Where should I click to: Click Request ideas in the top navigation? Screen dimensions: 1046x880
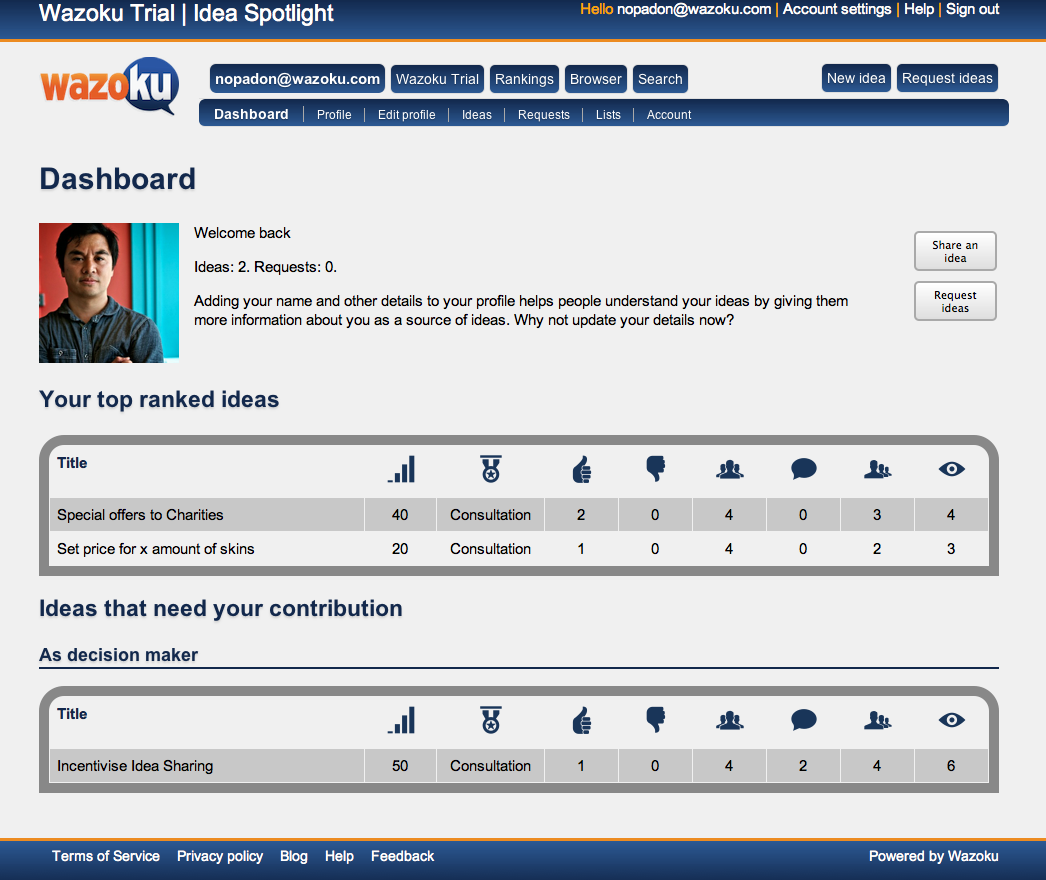(x=947, y=78)
